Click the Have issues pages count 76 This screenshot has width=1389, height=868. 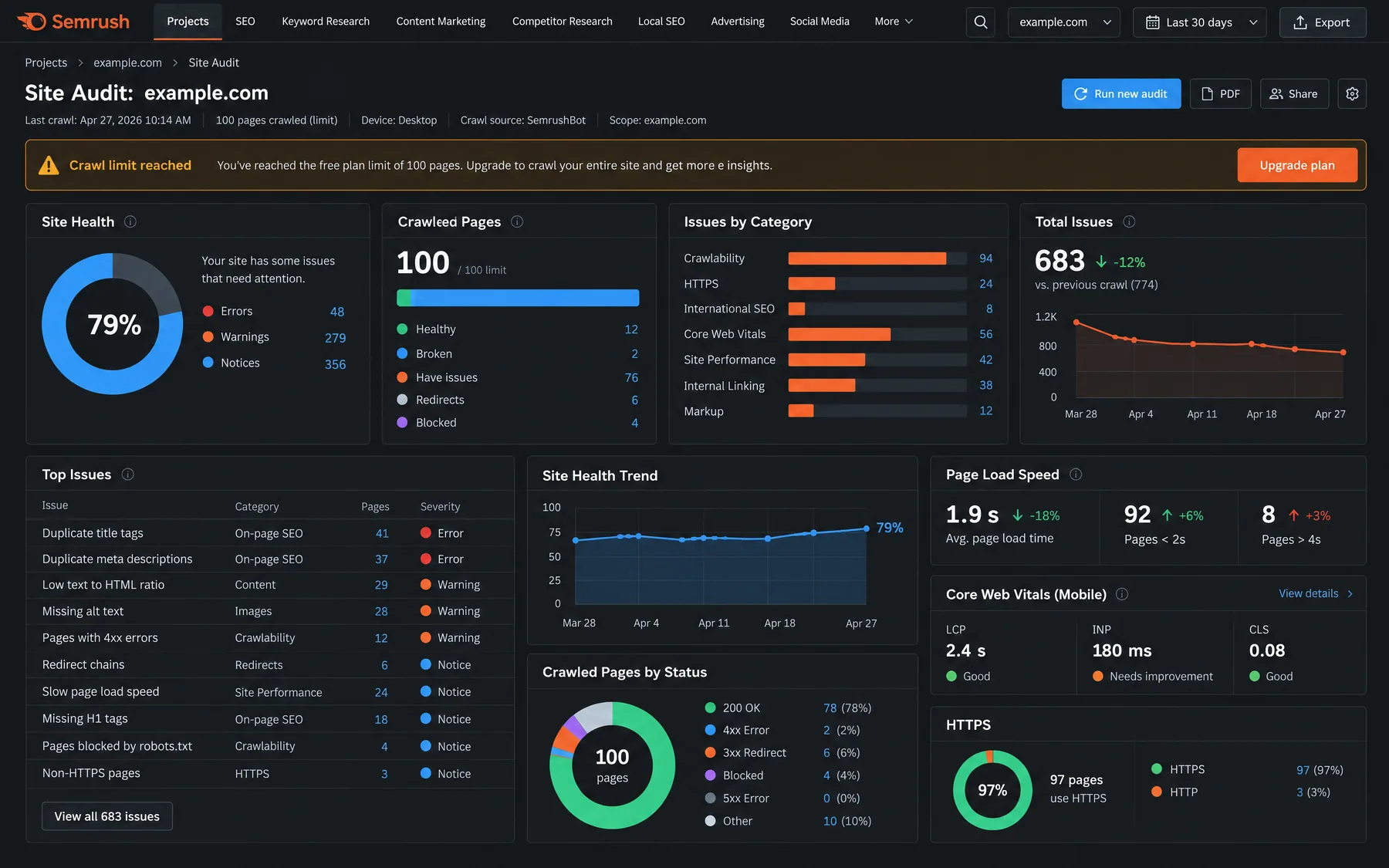(x=631, y=377)
